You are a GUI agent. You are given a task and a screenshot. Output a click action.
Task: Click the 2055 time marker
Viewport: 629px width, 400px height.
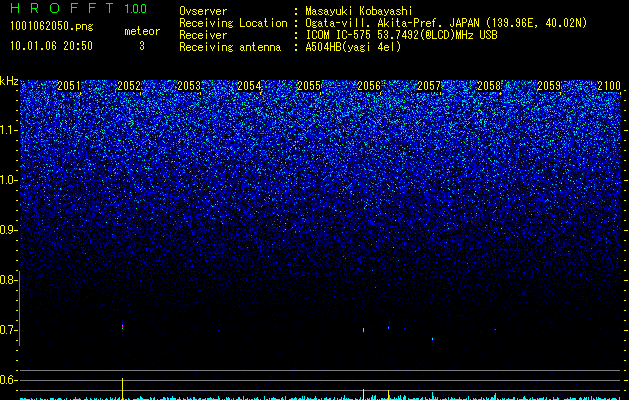(x=309, y=86)
